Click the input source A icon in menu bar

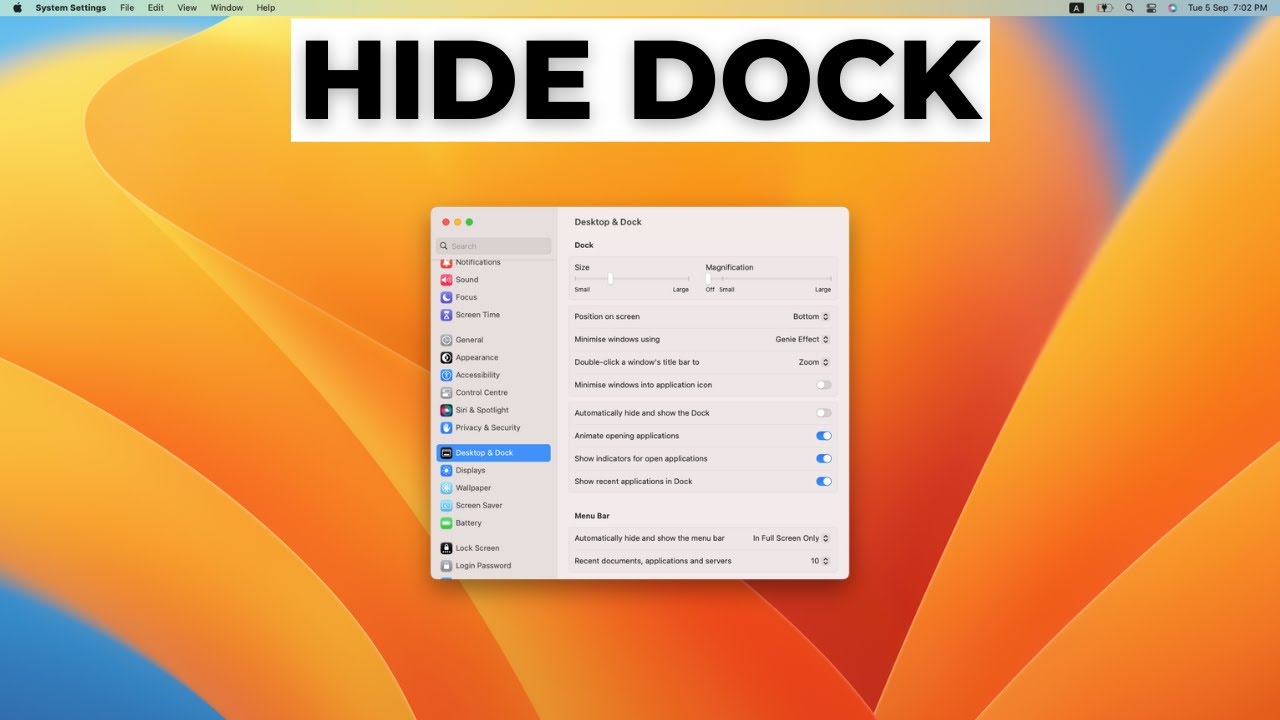[1077, 8]
